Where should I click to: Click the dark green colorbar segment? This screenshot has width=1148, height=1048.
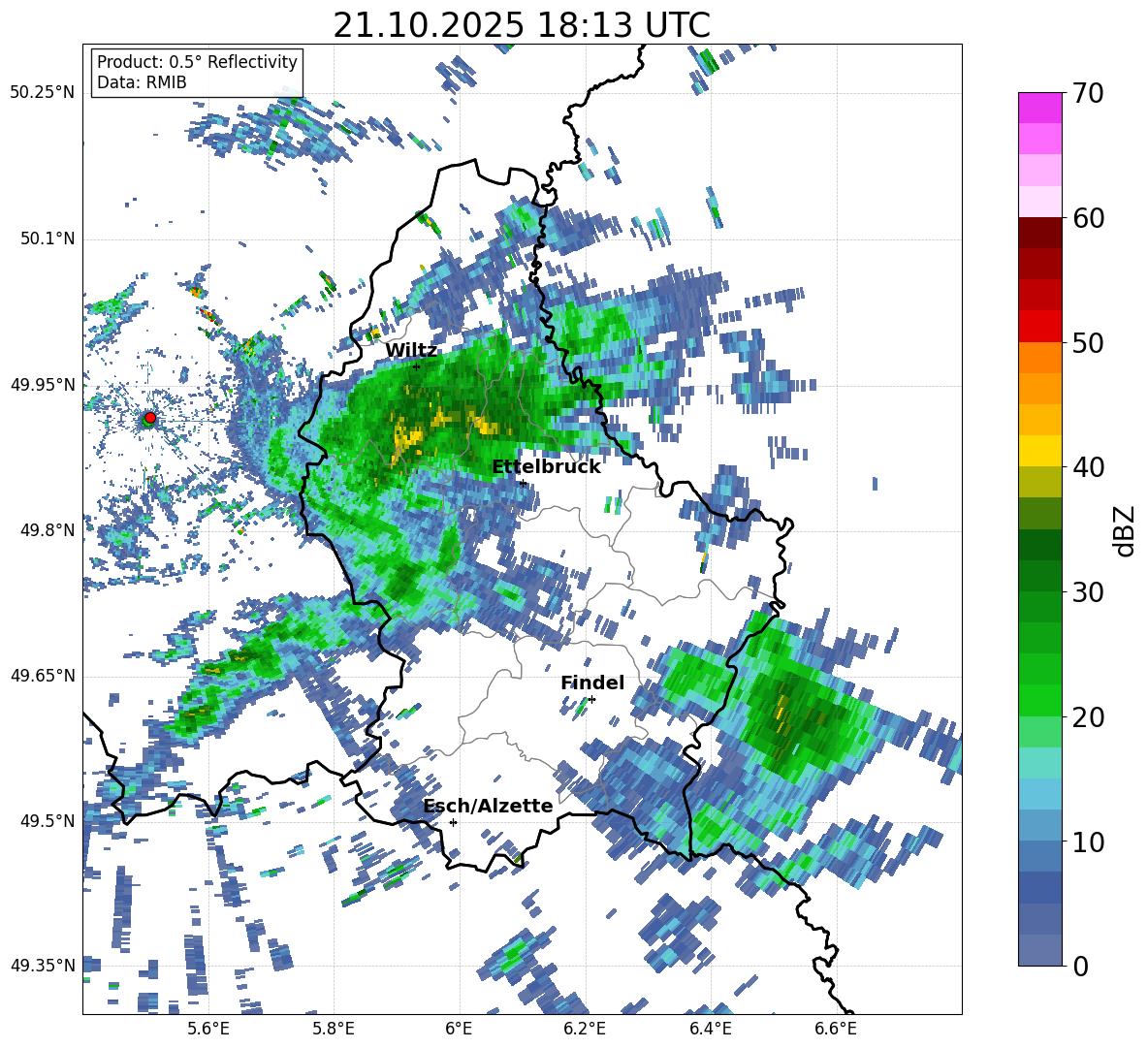pos(1039,545)
